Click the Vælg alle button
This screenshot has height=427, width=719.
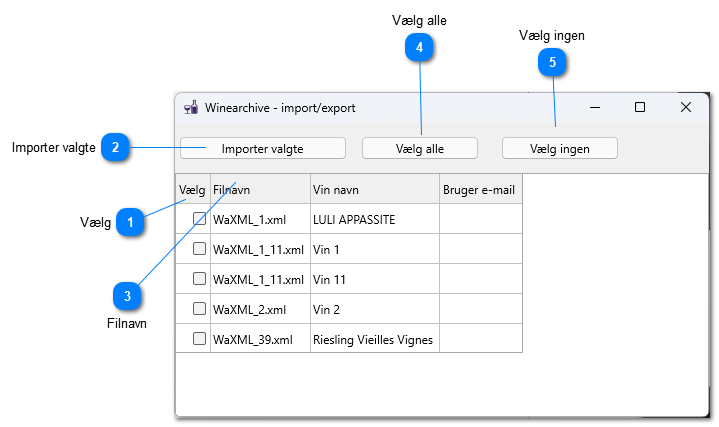[x=420, y=149]
